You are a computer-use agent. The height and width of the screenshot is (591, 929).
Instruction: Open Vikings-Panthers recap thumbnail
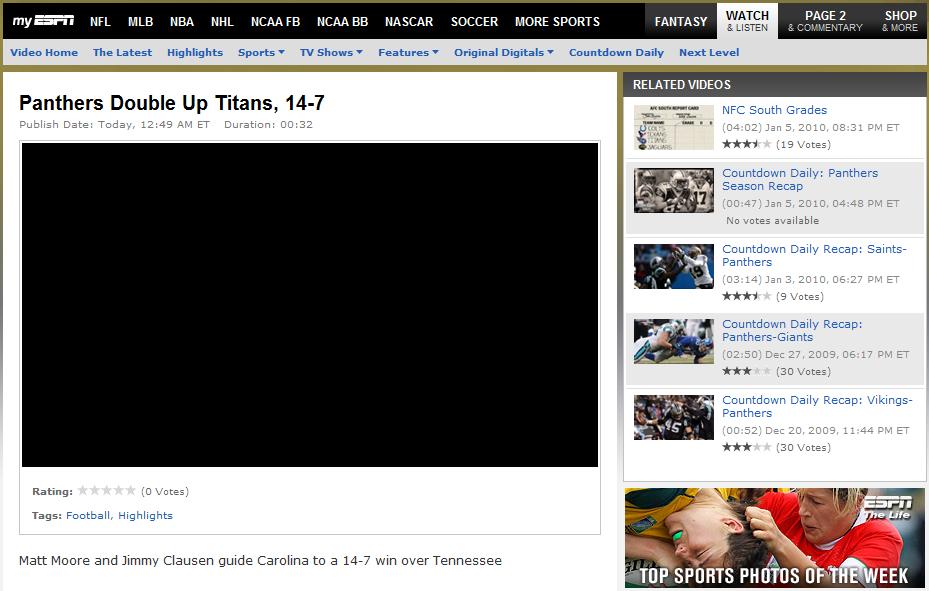674,417
